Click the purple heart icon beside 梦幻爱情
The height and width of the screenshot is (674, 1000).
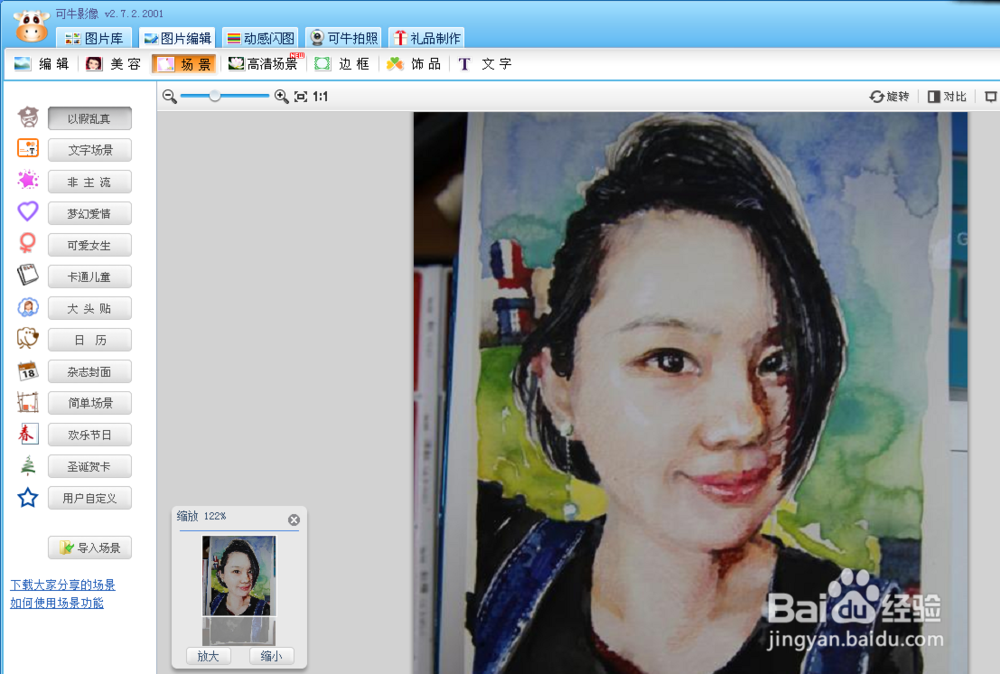click(28, 211)
